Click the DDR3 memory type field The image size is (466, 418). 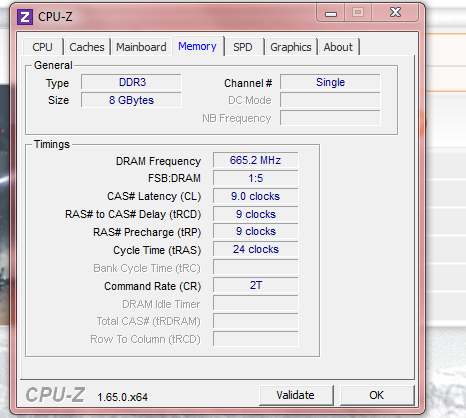click(x=131, y=82)
